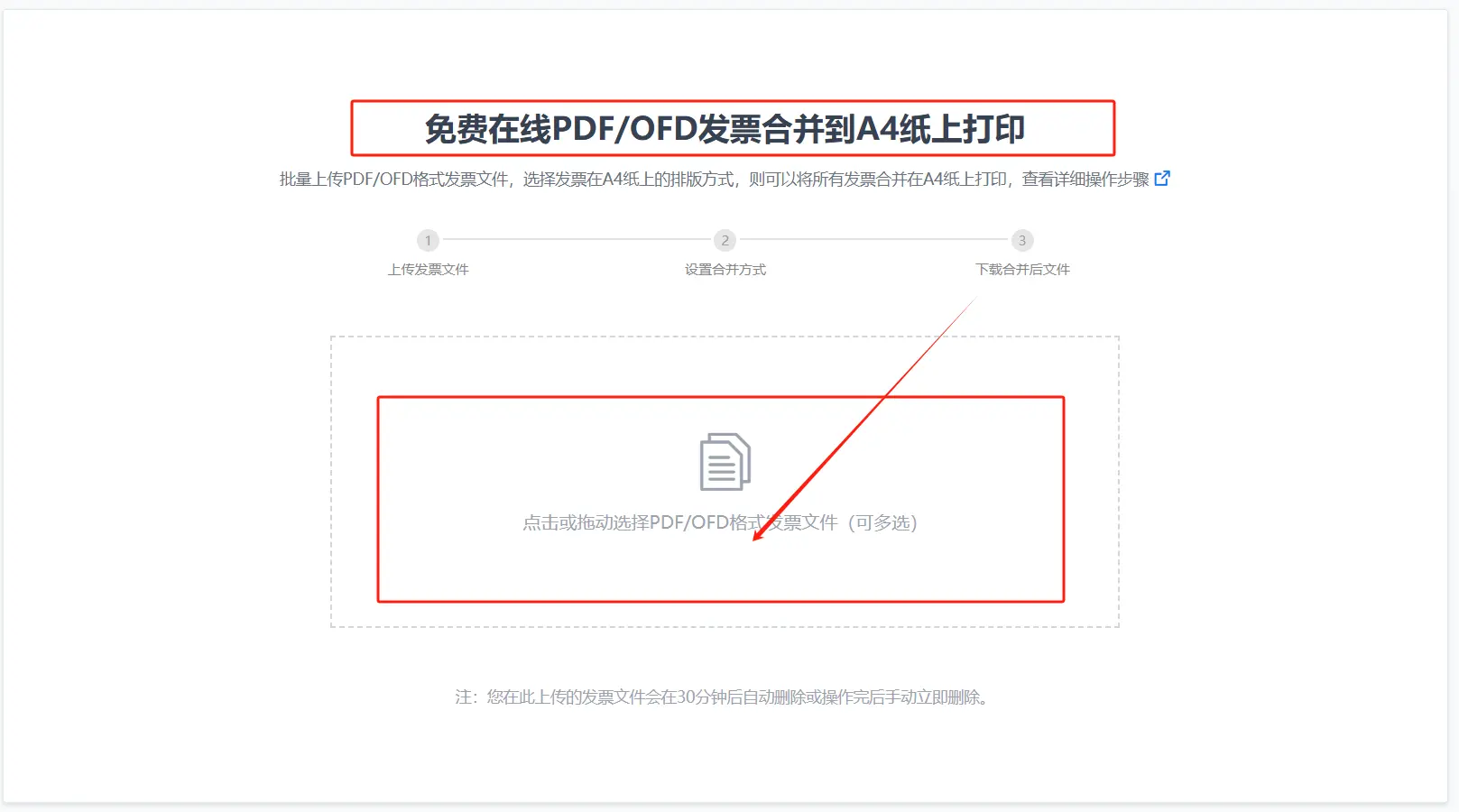
Task: Click the 设置合并方式 step label
Action: tap(725, 269)
